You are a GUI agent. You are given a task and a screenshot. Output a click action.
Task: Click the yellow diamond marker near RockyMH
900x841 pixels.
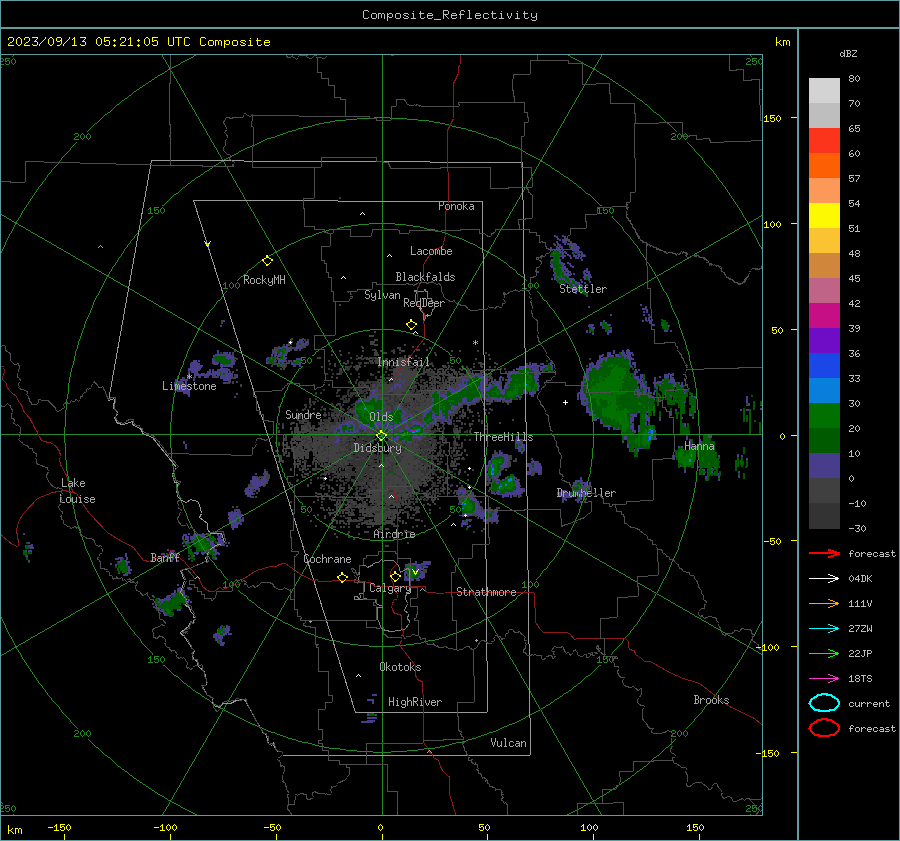[x=267, y=261]
